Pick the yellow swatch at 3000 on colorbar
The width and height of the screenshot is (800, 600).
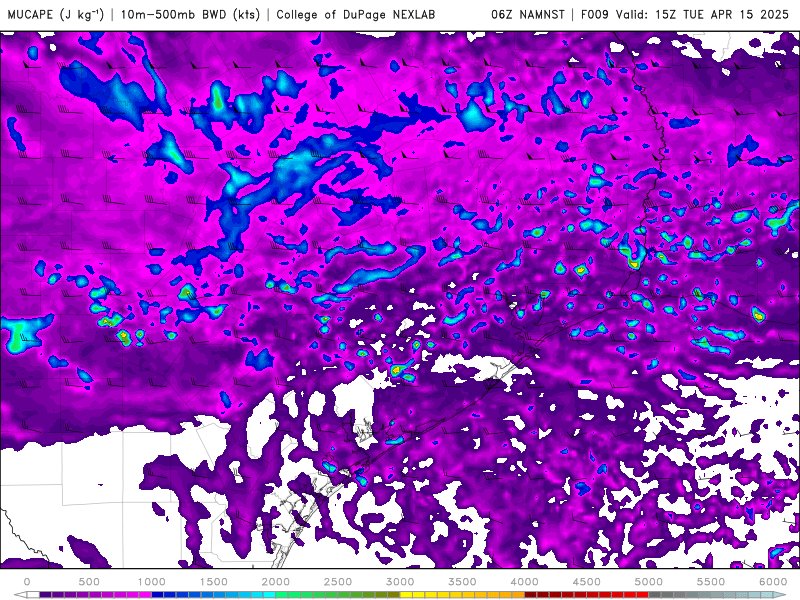[406, 595]
